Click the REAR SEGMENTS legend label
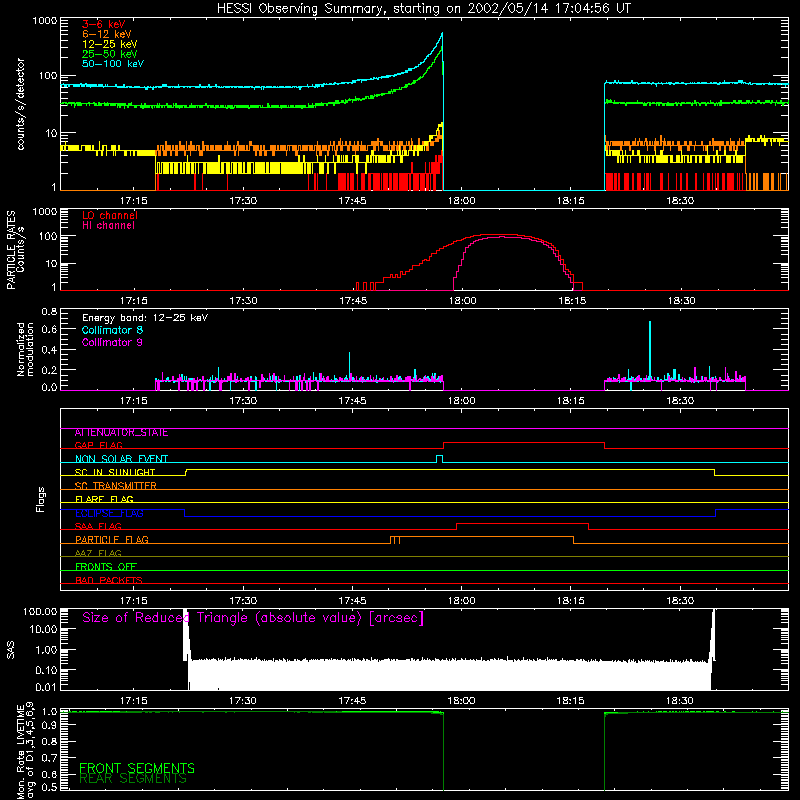Image resolution: width=800 pixels, height=800 pixels. pyautogui.click(x=133, y=779)
